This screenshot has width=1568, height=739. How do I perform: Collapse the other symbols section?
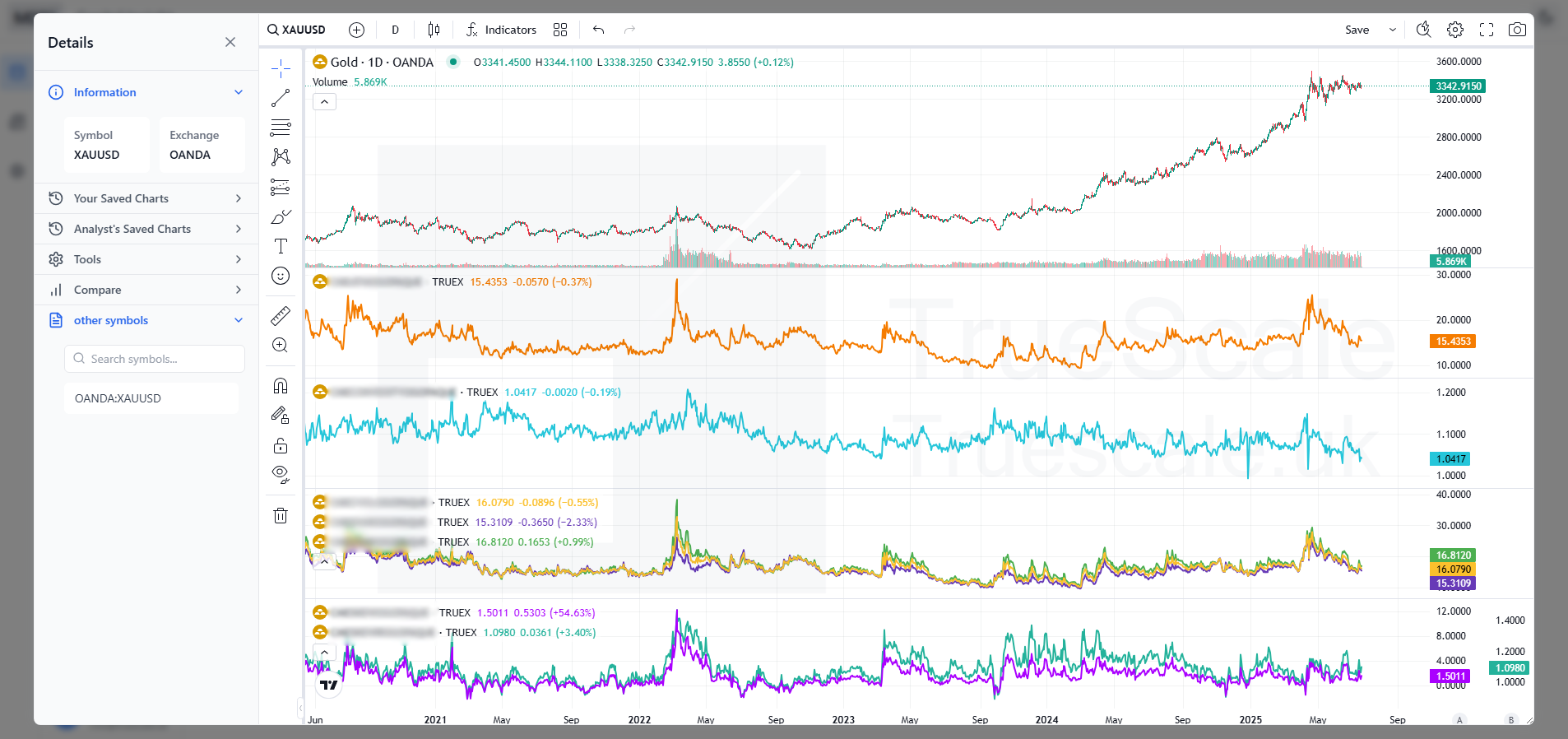point(239,320)
